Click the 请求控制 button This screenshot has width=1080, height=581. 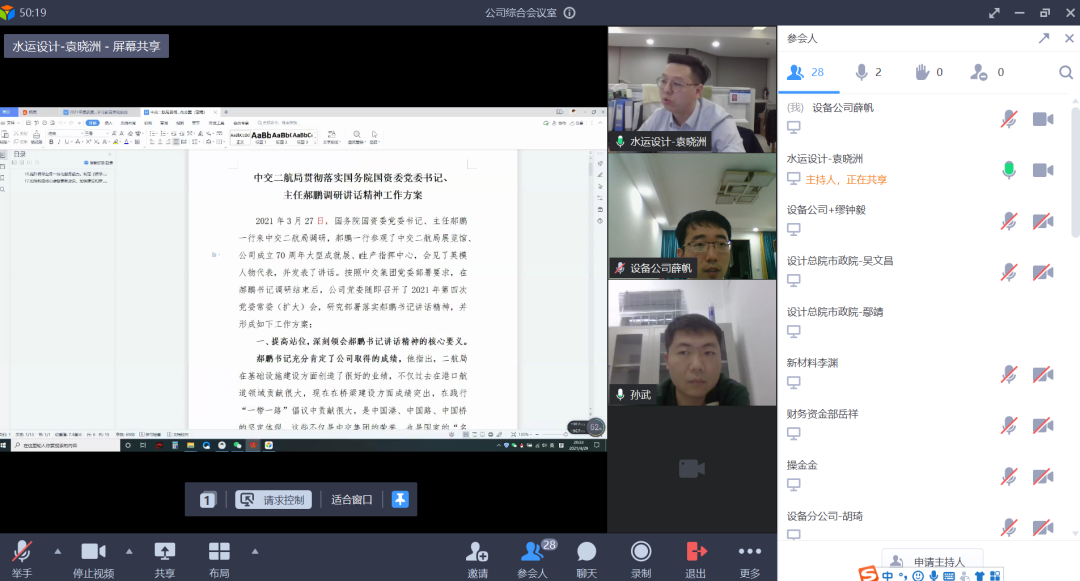point(274,500)
